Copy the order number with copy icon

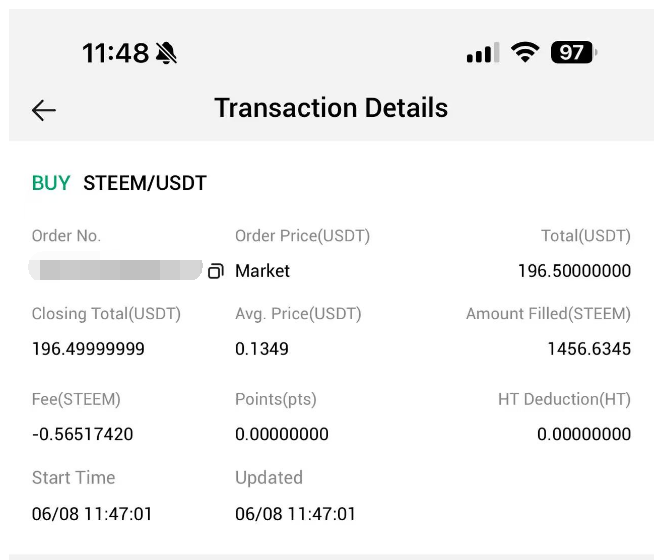[x=216, y=271]
